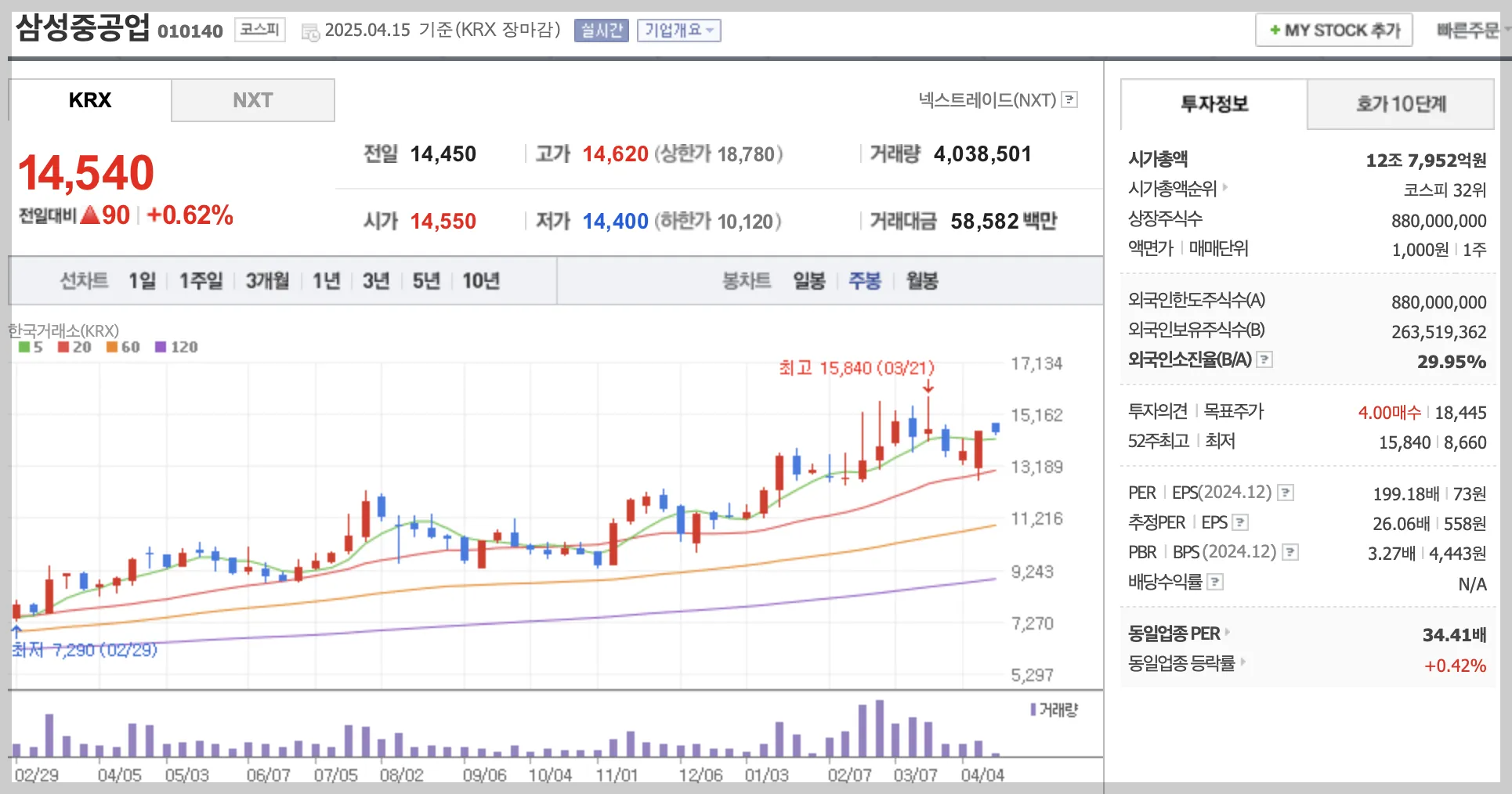Click the 코스피 market badge
Image resolution: width=1512 pixels, height=794 pixels.
(x=260, y=30)
